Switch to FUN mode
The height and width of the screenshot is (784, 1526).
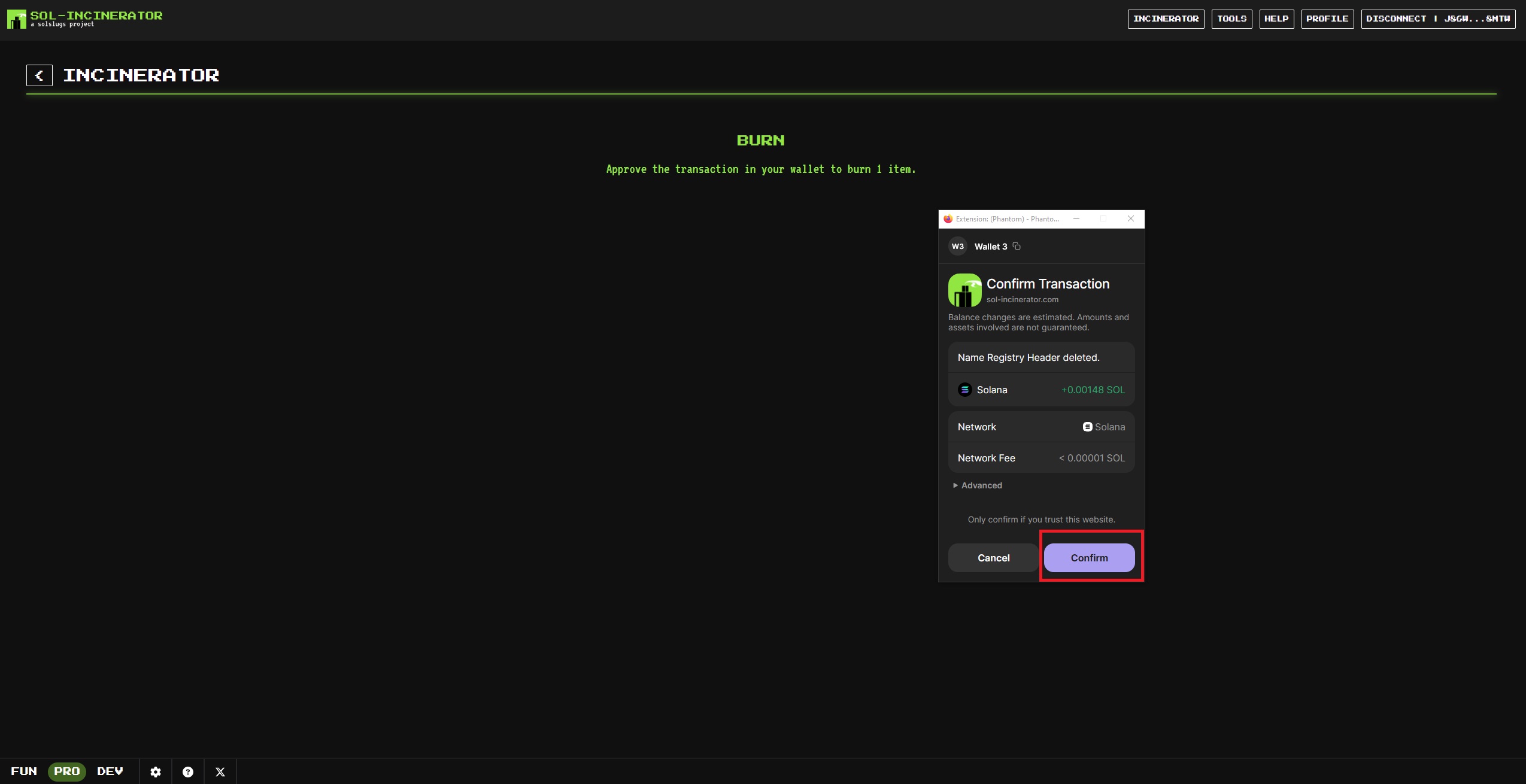24,771
